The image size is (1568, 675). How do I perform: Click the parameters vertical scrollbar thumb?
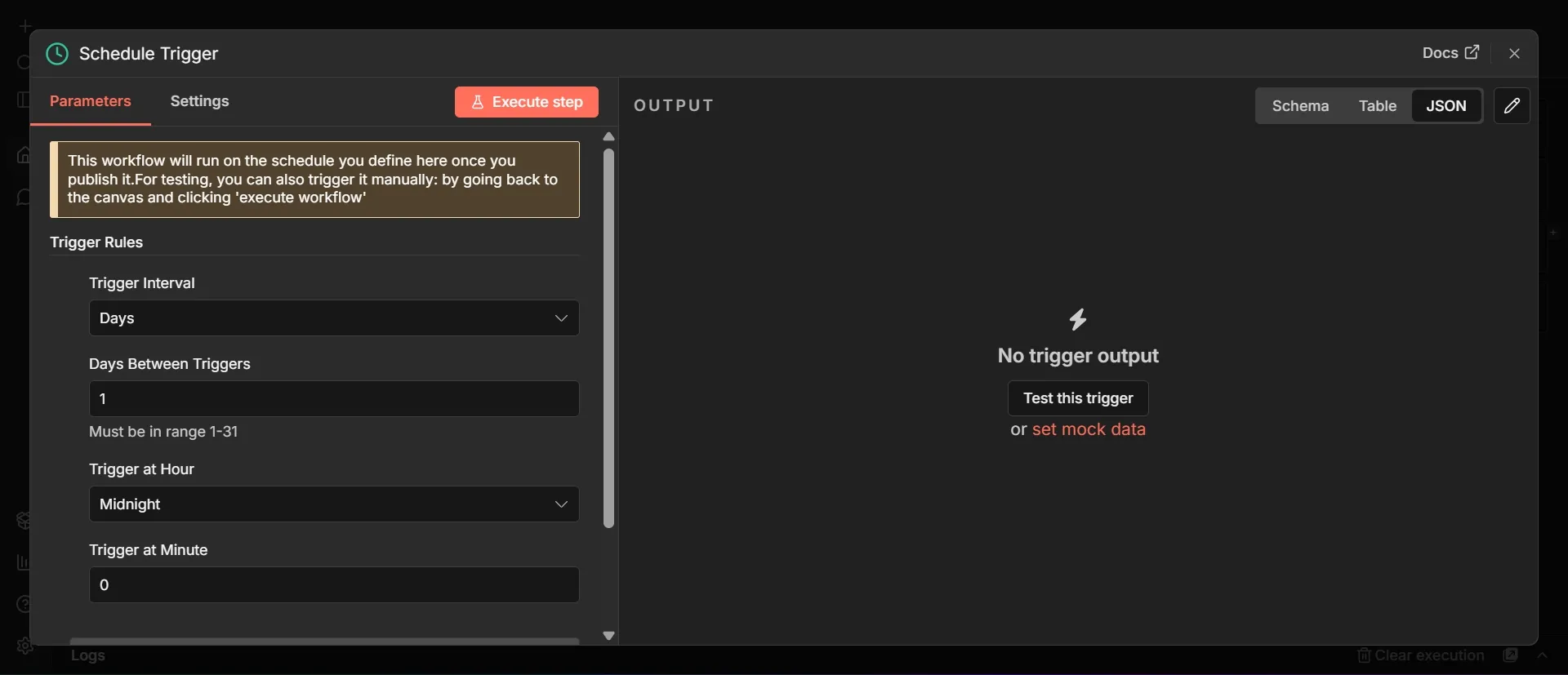608,338
